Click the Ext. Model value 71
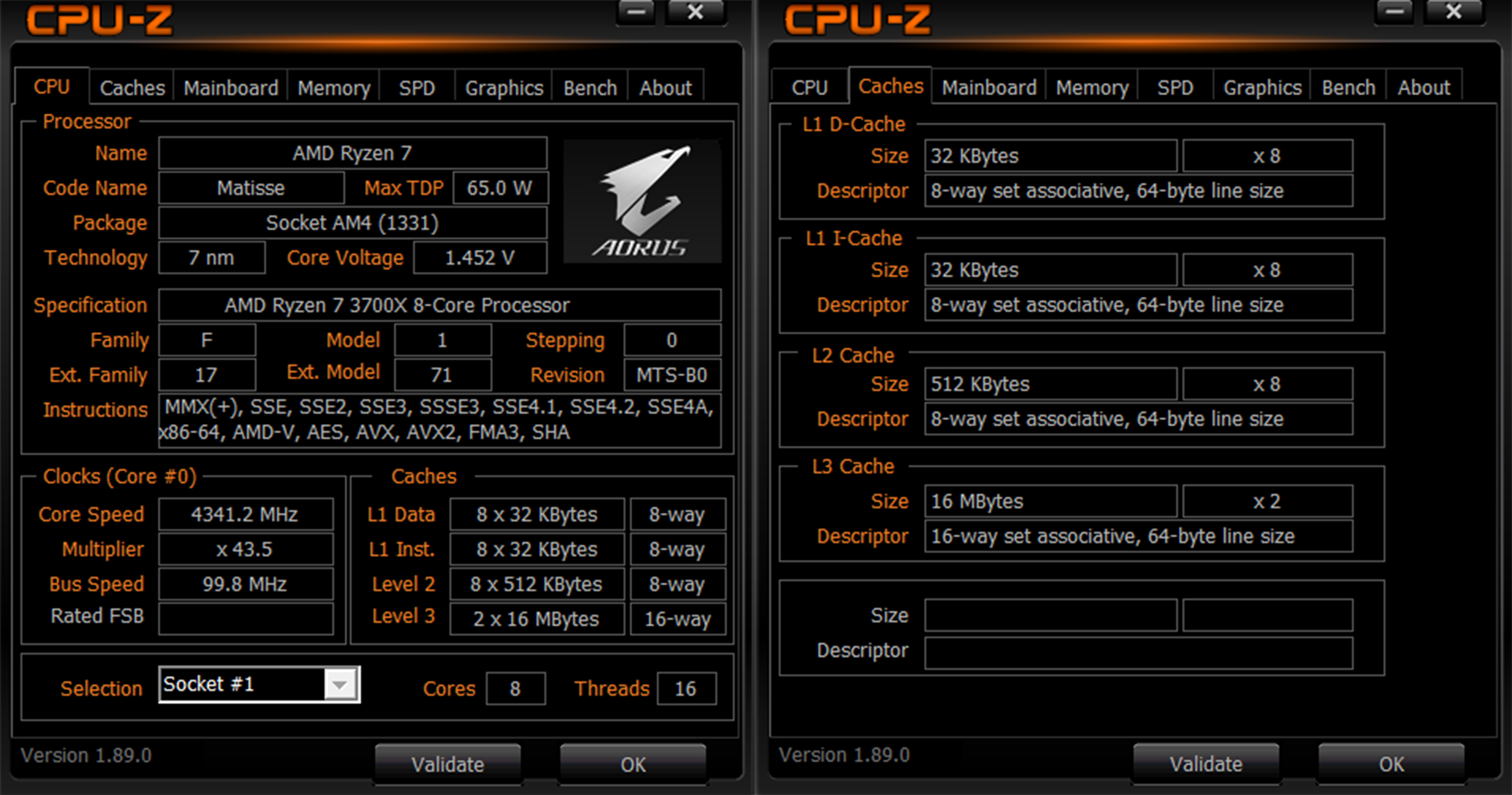The image size is (1512, 795). tap(442, 375)
